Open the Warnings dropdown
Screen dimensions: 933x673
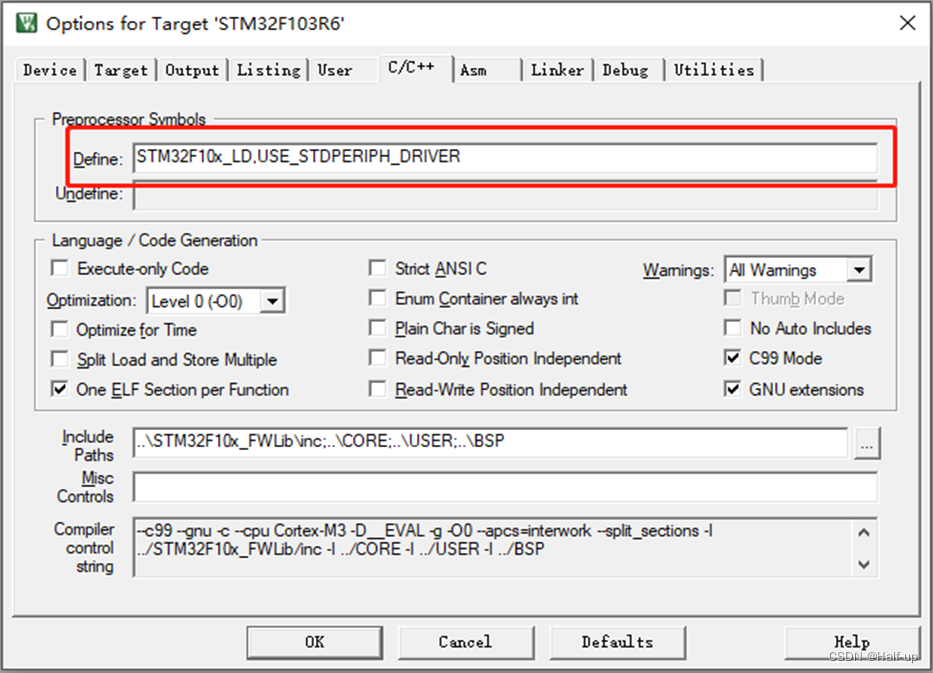point(859,270)
